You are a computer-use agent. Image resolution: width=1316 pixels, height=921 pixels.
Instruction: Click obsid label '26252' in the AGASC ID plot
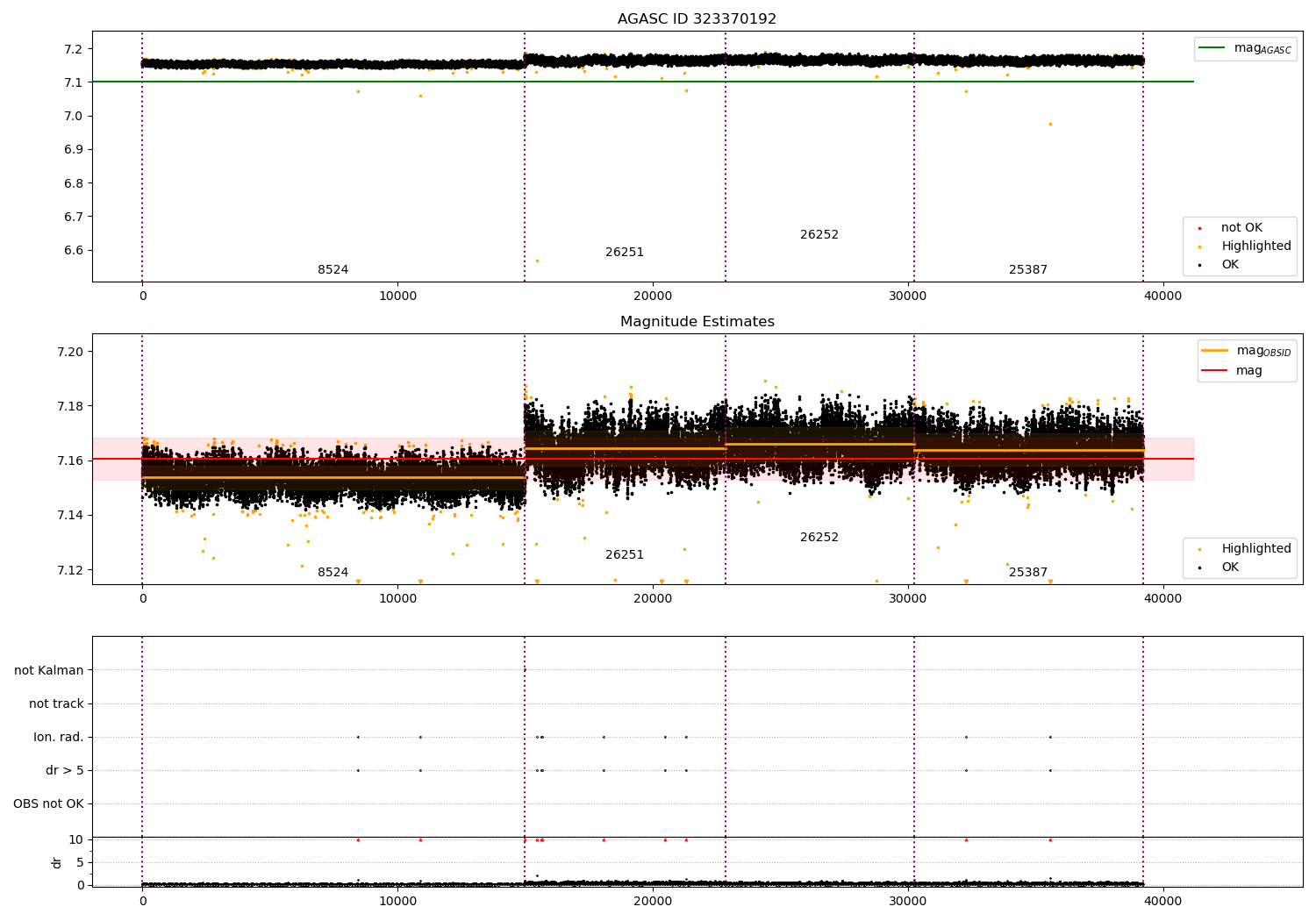(819, 235)
